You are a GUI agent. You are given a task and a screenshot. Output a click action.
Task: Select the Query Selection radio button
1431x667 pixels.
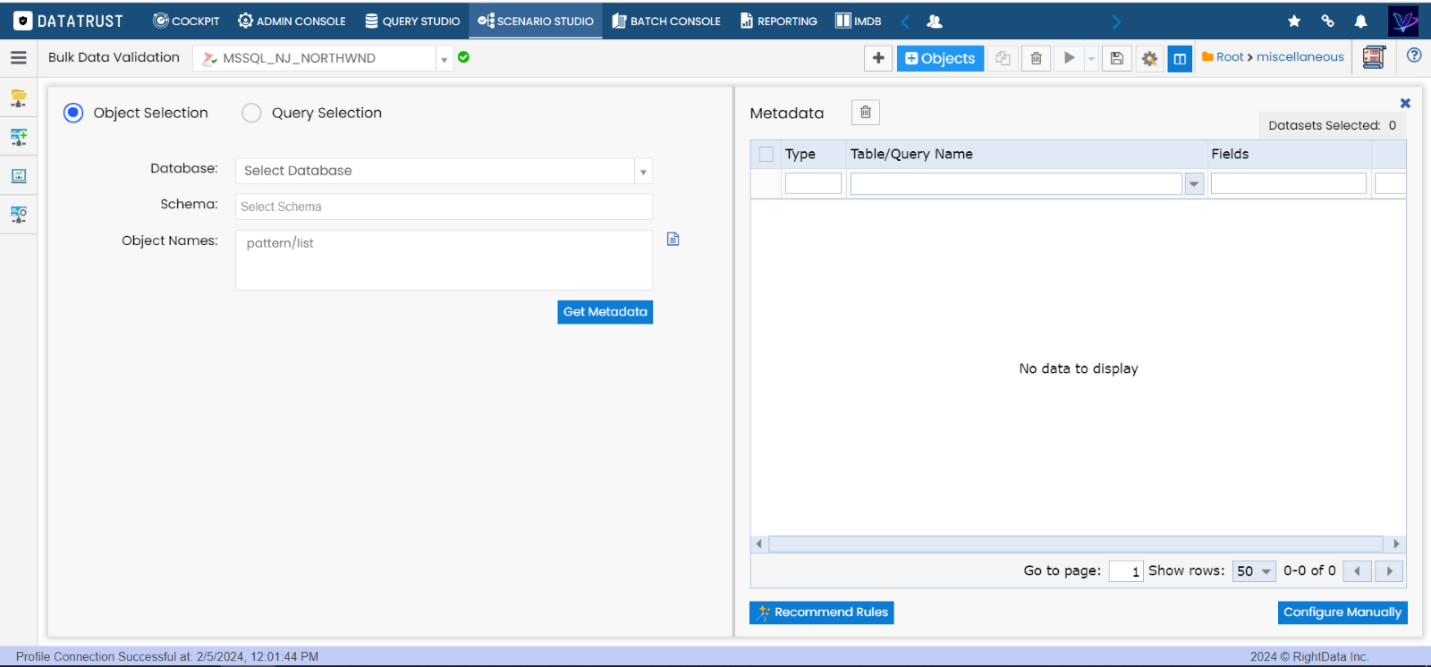251,113
